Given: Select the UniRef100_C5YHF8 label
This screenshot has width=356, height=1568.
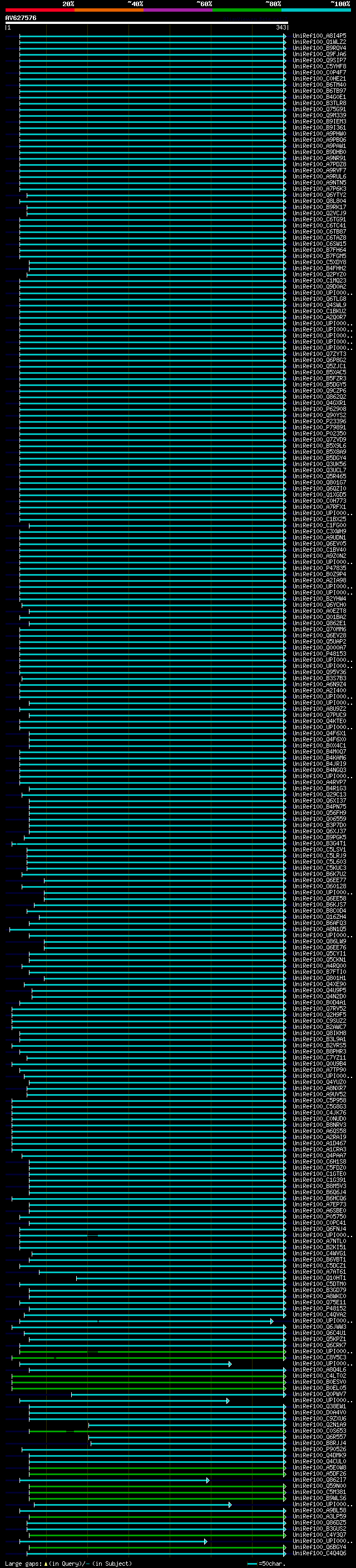Looking at the screenshot, I should coord(319,66).
